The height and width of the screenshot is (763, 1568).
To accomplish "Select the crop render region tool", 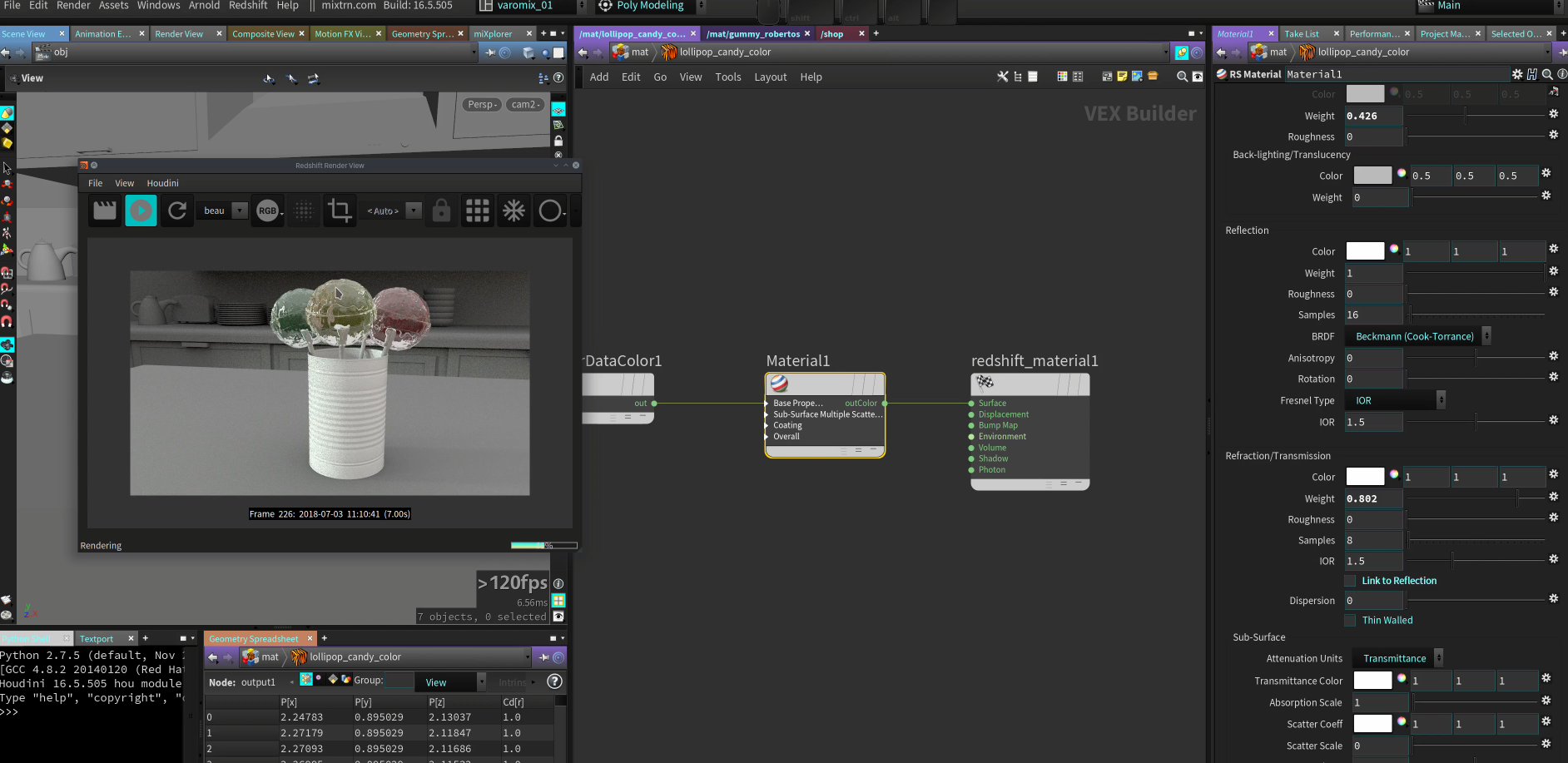I will point(339,211).
